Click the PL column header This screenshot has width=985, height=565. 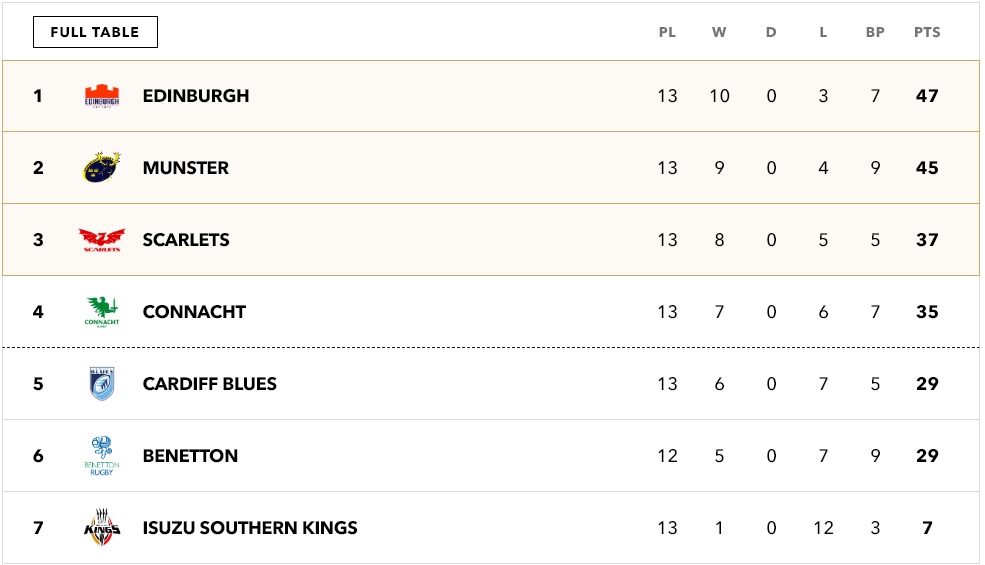[x=667, y=32]
